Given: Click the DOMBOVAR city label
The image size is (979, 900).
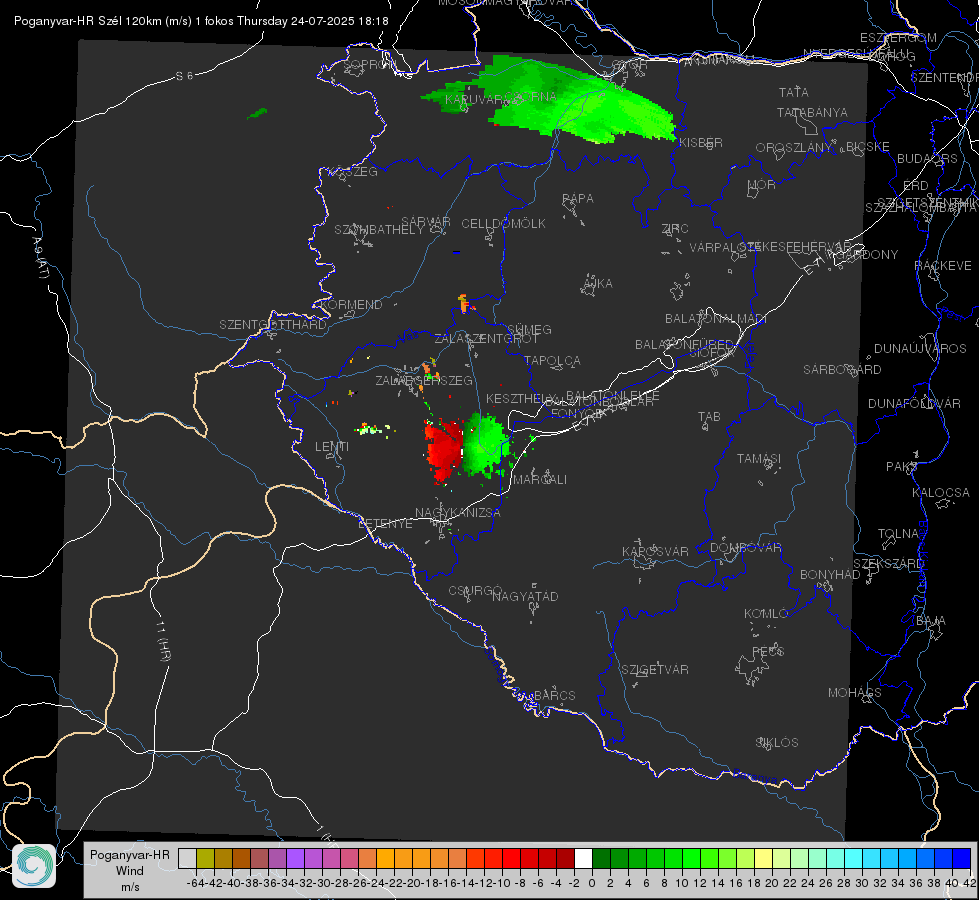Looking at the screenshot, I should tap(745, 548).
